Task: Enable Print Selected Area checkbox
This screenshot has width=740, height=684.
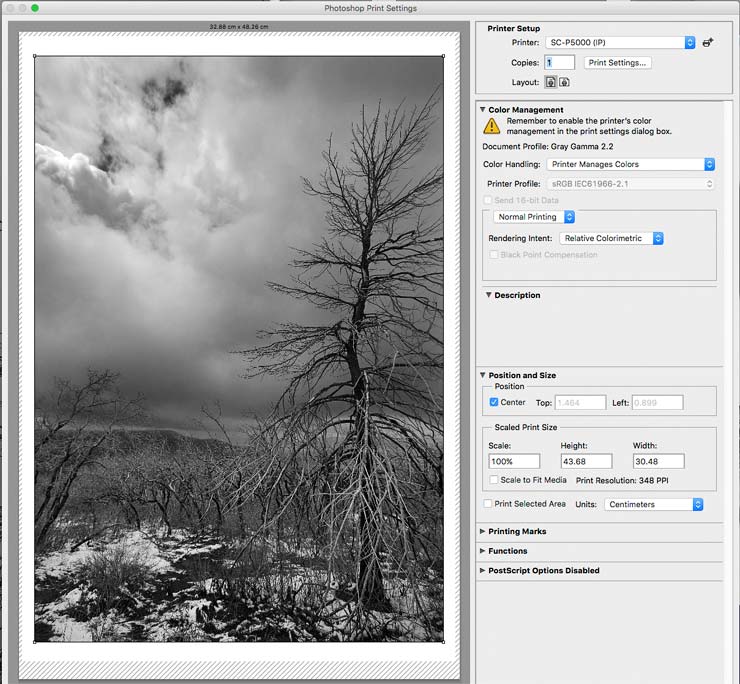Action: coord(488,504)
